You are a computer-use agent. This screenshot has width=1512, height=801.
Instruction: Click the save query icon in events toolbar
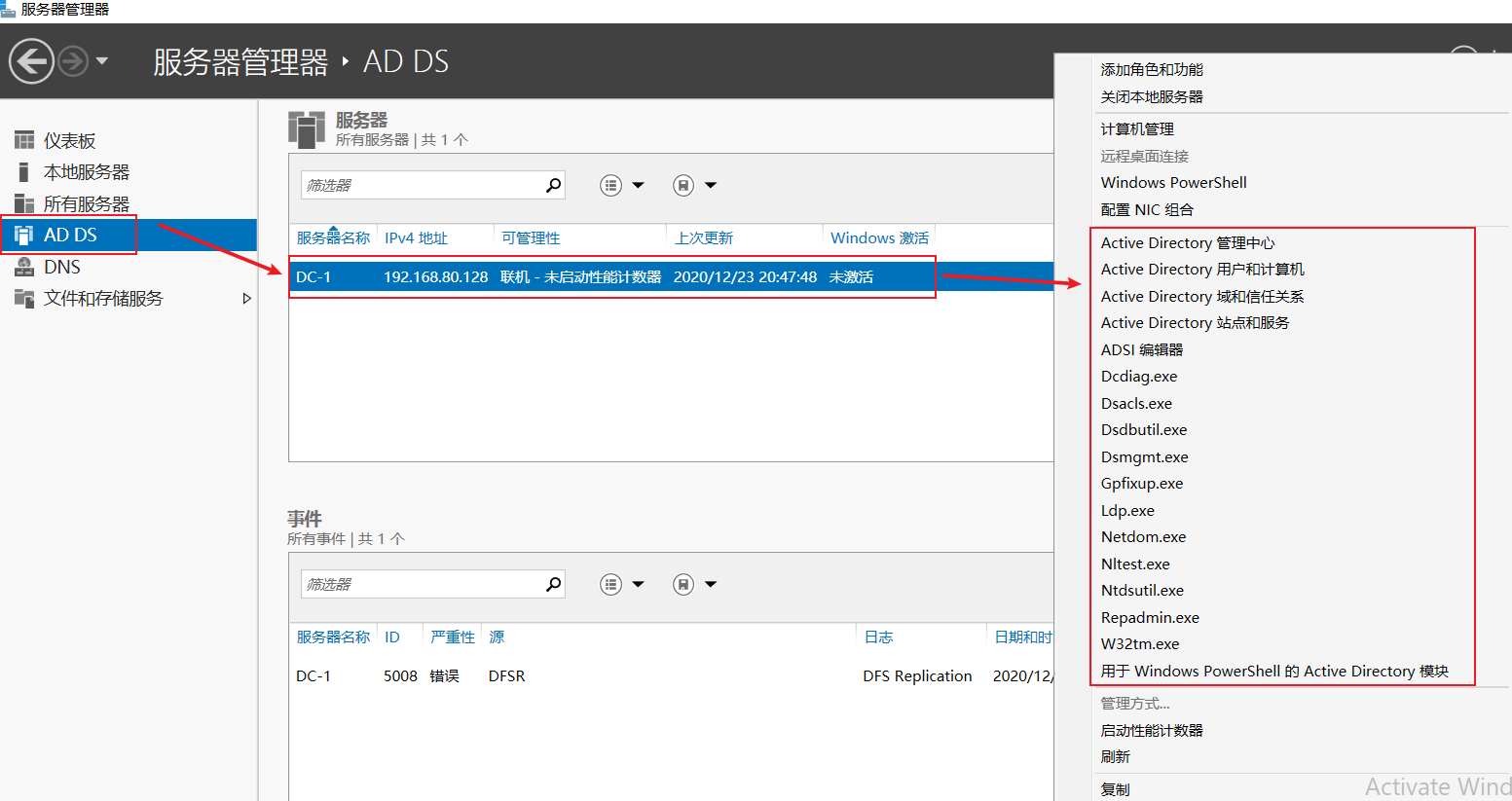point(683,584)
